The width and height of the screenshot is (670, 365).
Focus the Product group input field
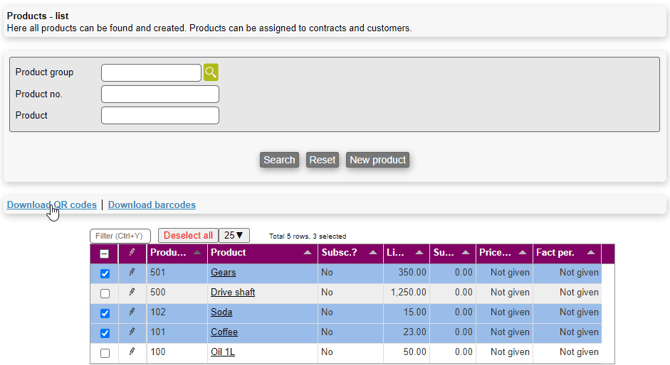[151, 73]
